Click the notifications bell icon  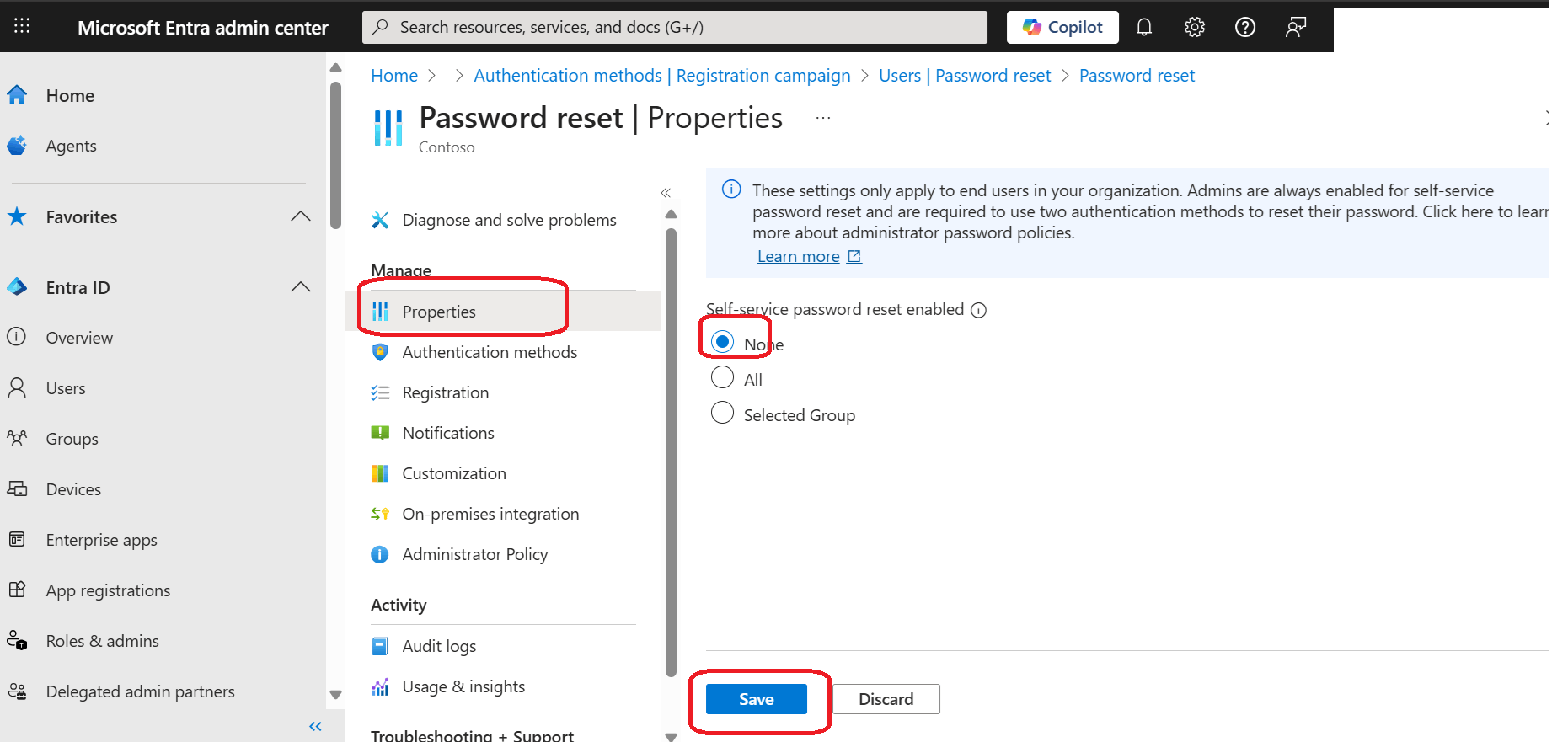pos(1143,26)
